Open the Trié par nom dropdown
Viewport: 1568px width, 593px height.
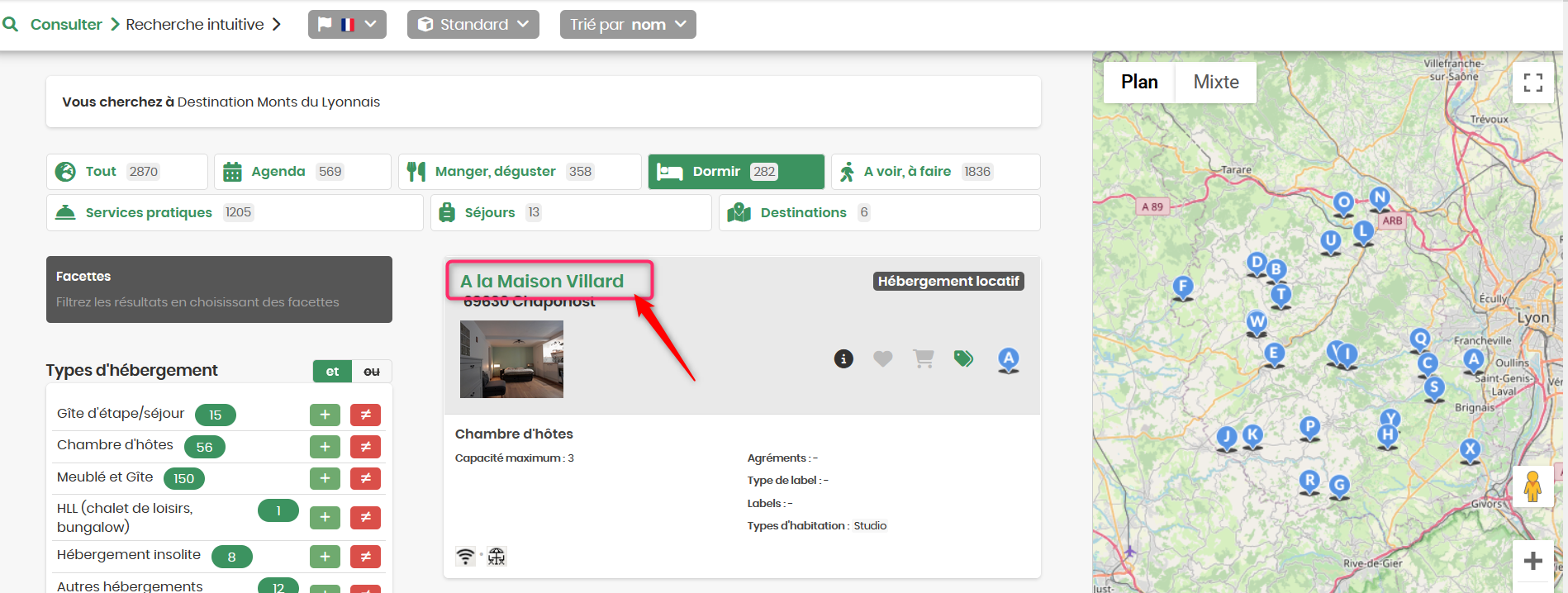tap(628, 25)
